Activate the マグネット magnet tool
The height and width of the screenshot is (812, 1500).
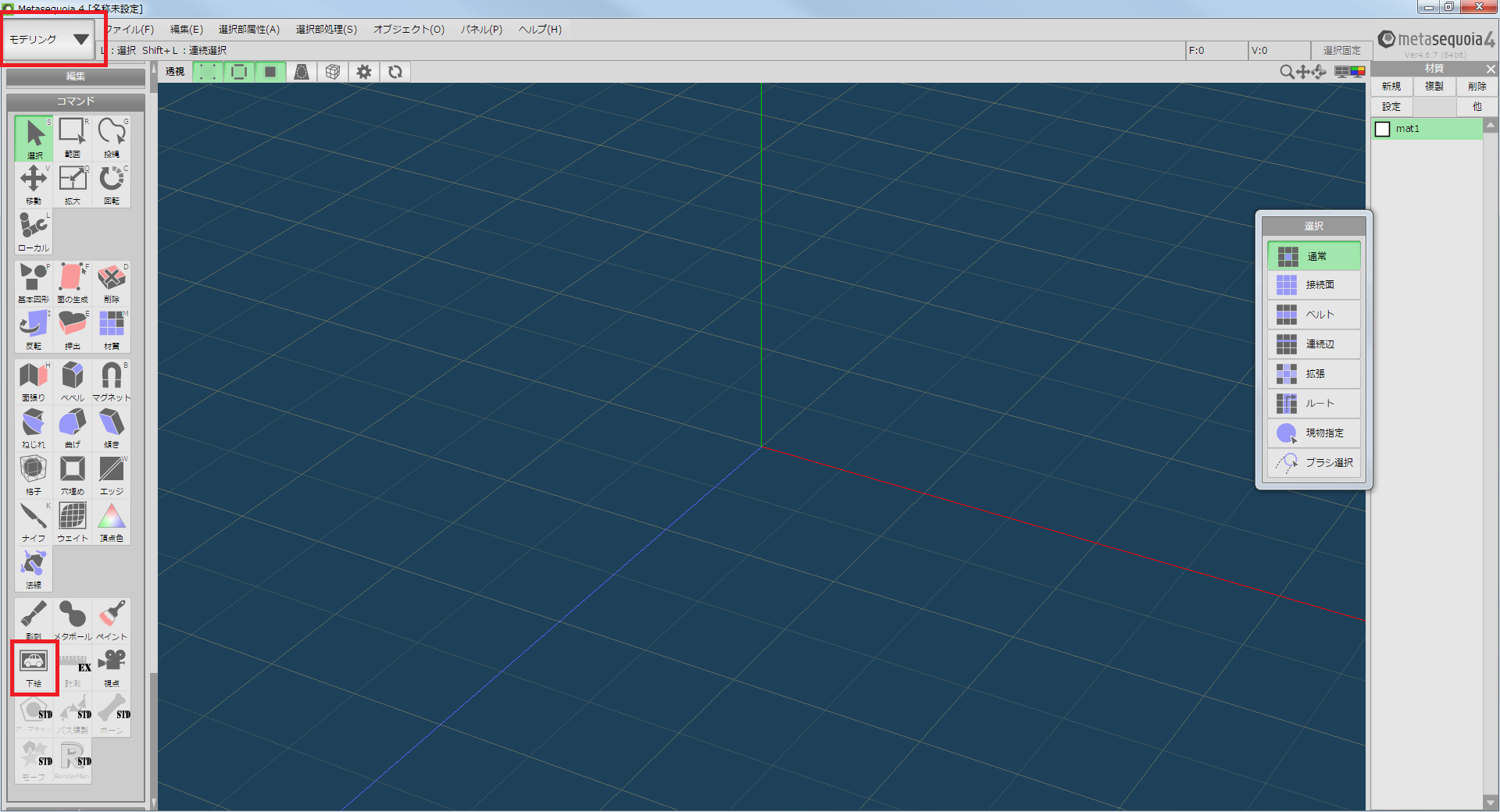tap(112, 382)
